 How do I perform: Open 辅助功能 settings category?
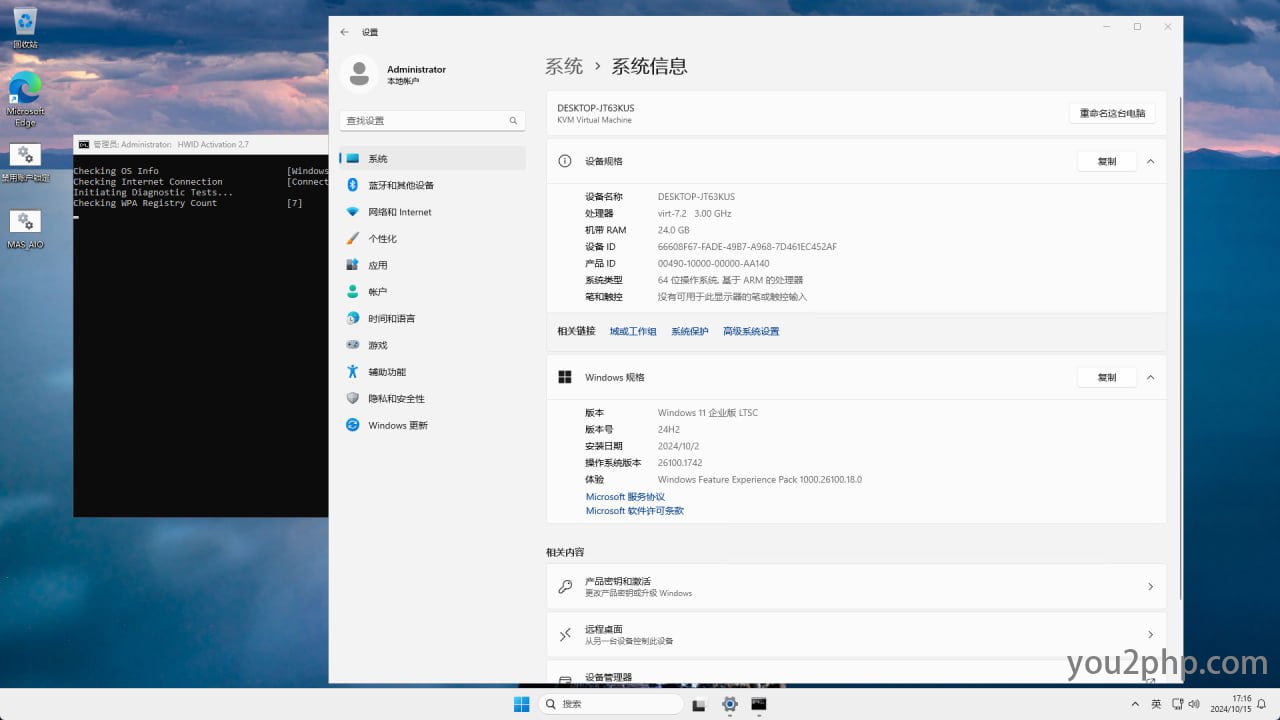point(432,372)
